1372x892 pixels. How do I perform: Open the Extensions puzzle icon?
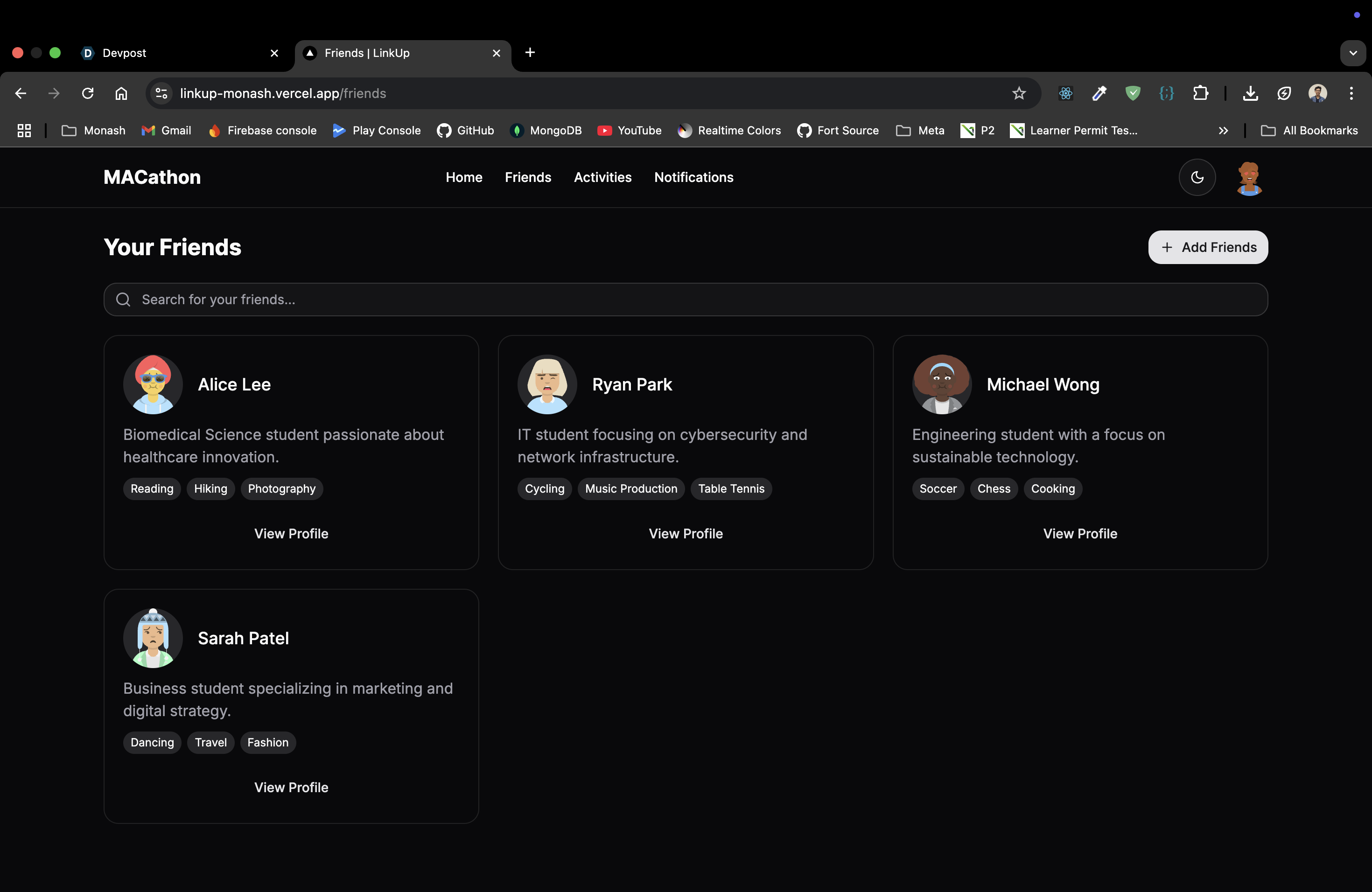(x=1200, y=93)
